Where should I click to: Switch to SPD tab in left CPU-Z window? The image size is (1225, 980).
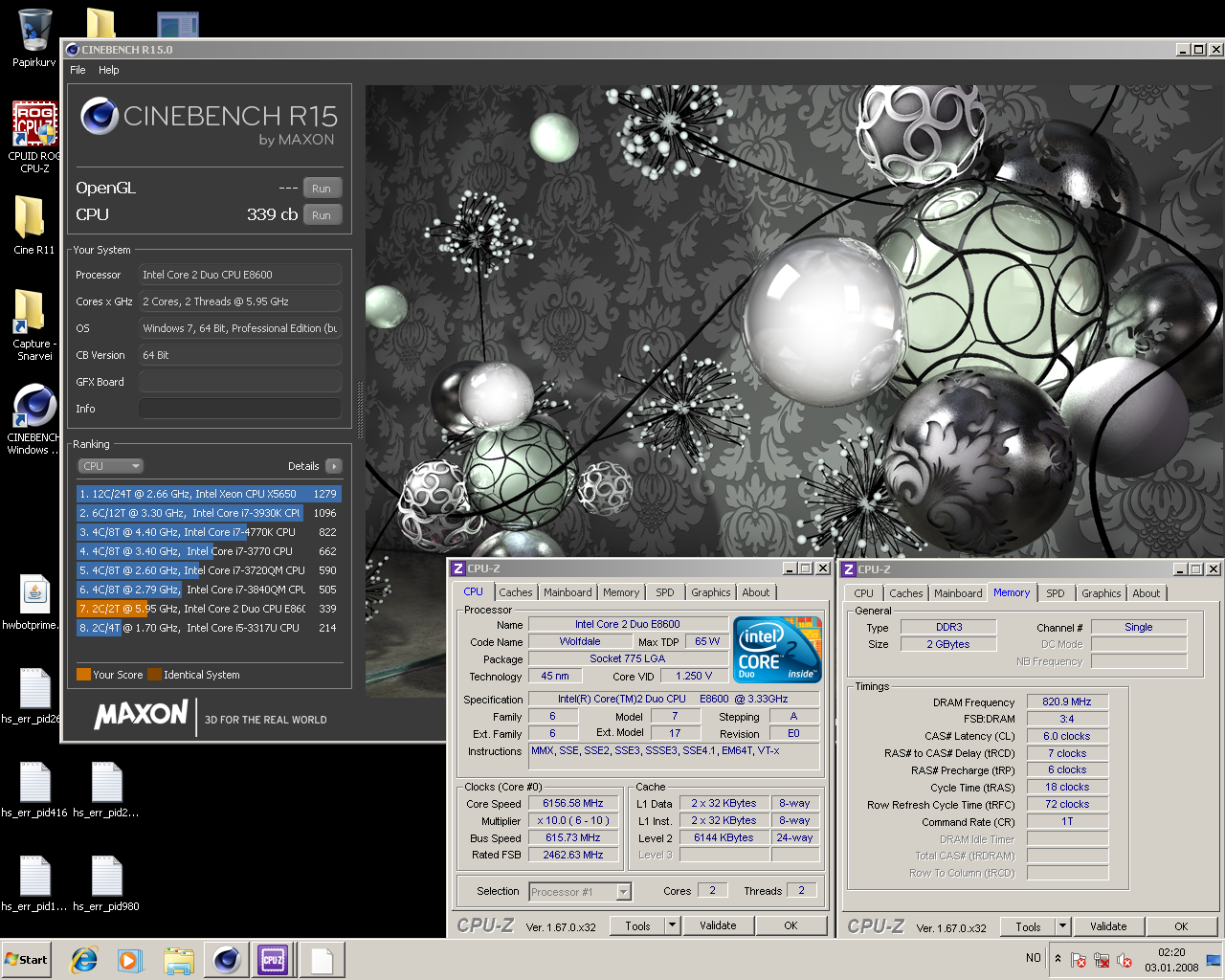[665, 592]
